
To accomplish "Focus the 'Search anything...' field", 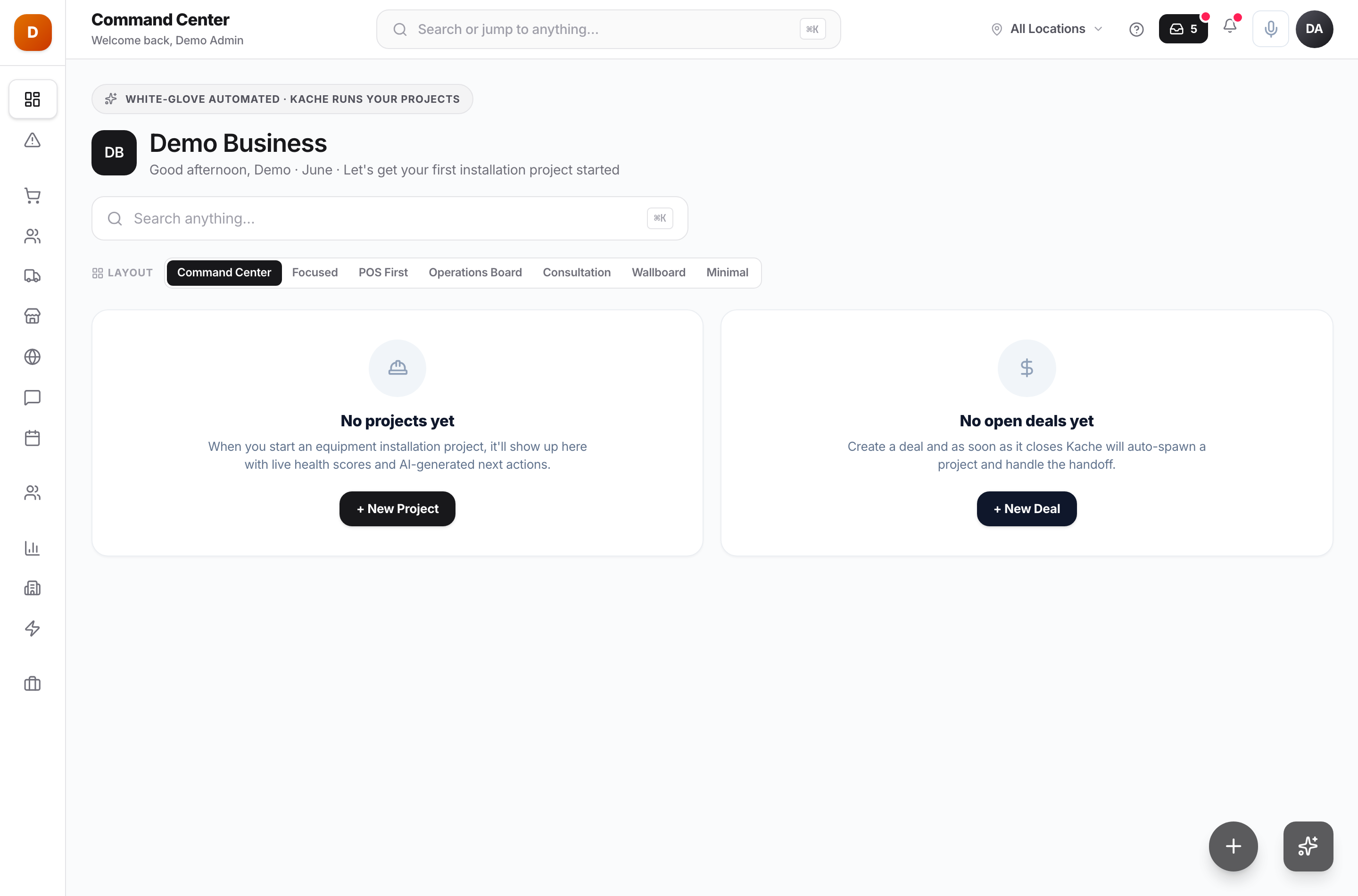I will (389, 218).
